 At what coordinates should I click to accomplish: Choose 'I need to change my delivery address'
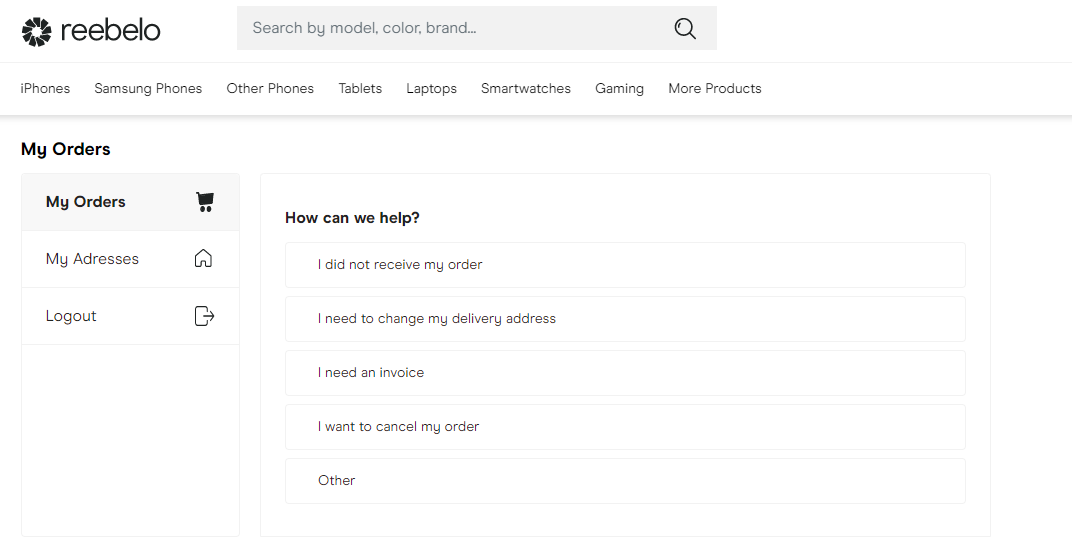coord(625,319)
